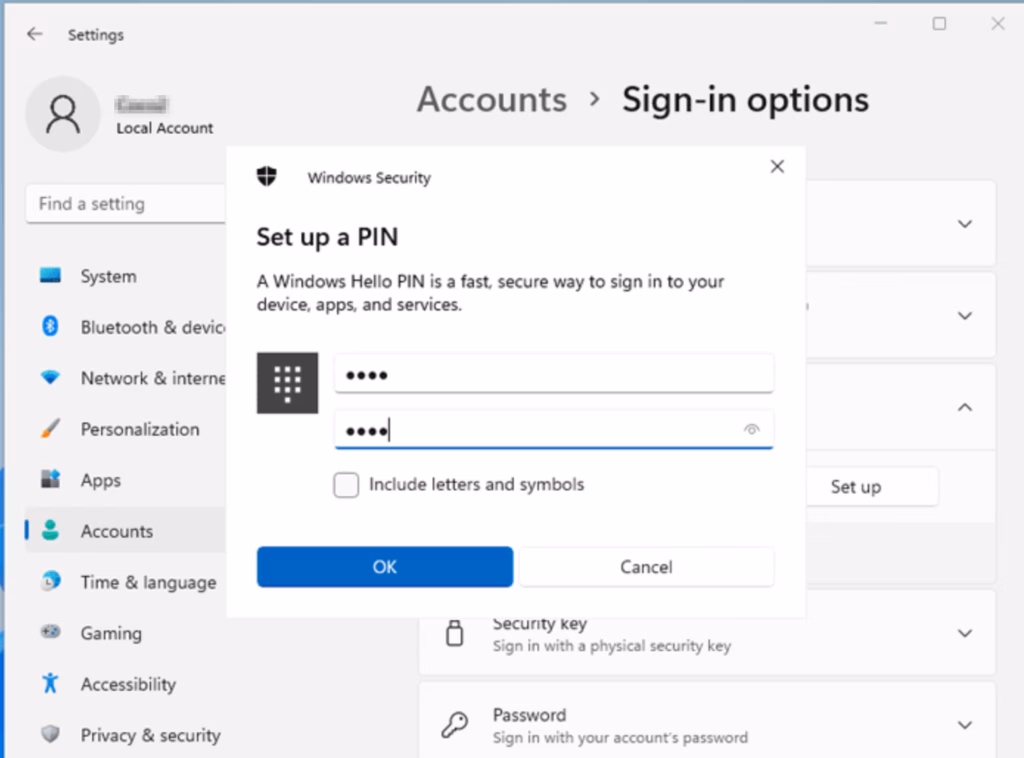
Task: Expand the Security key section chevron
Action: tap(965, 633)
